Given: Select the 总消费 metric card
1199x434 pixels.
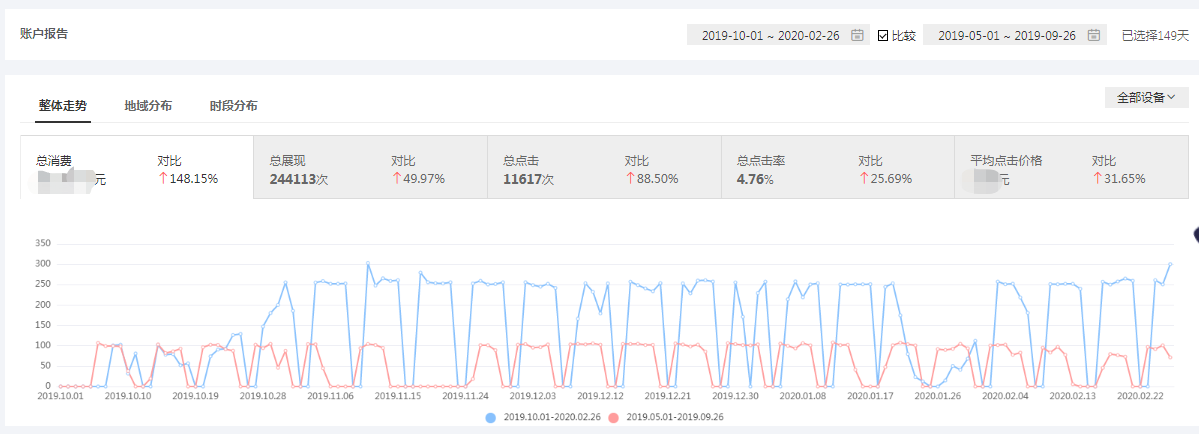Looking at the screenshot, I should coord(136,170).
